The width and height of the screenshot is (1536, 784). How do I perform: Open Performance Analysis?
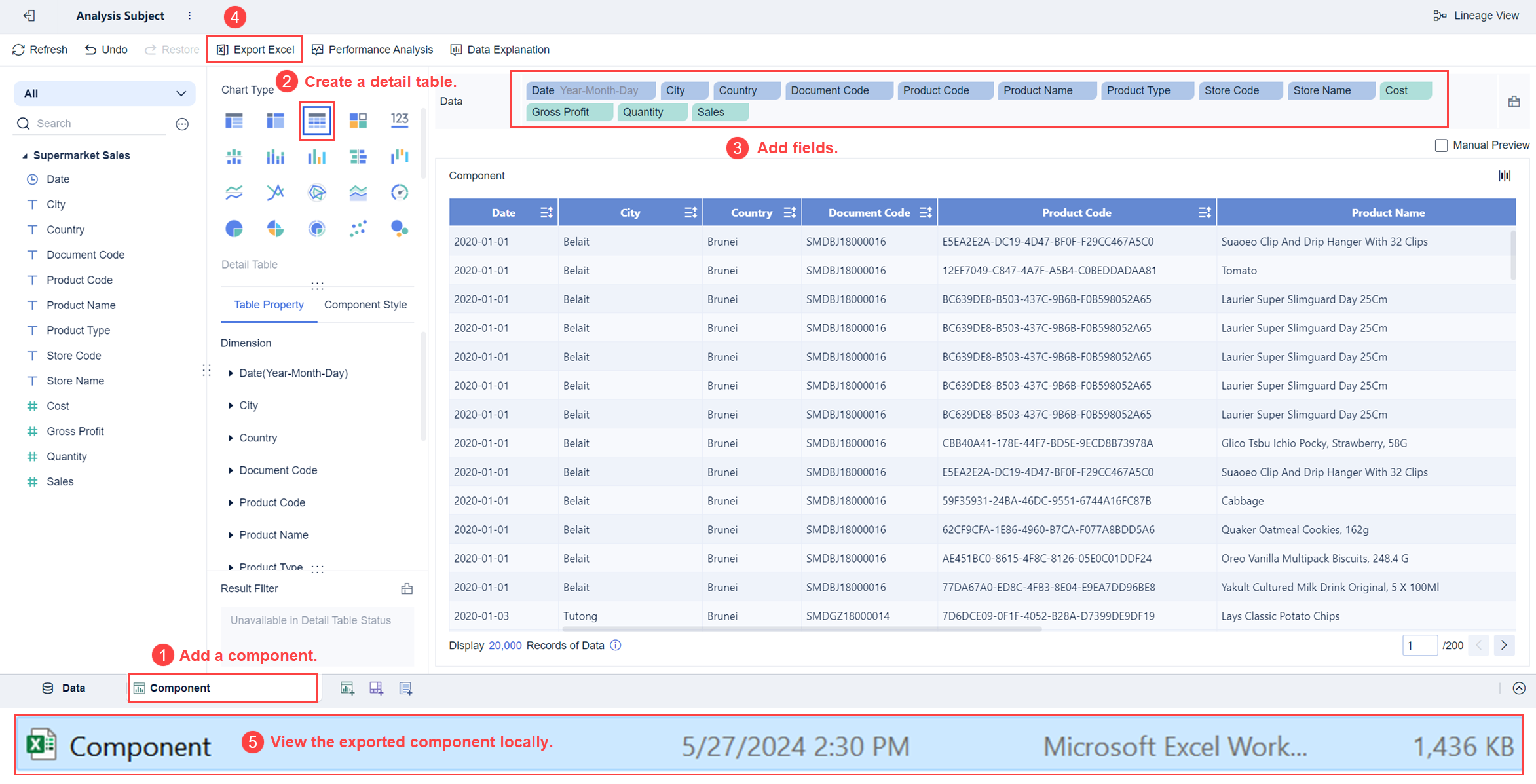[x=372, y=49]
